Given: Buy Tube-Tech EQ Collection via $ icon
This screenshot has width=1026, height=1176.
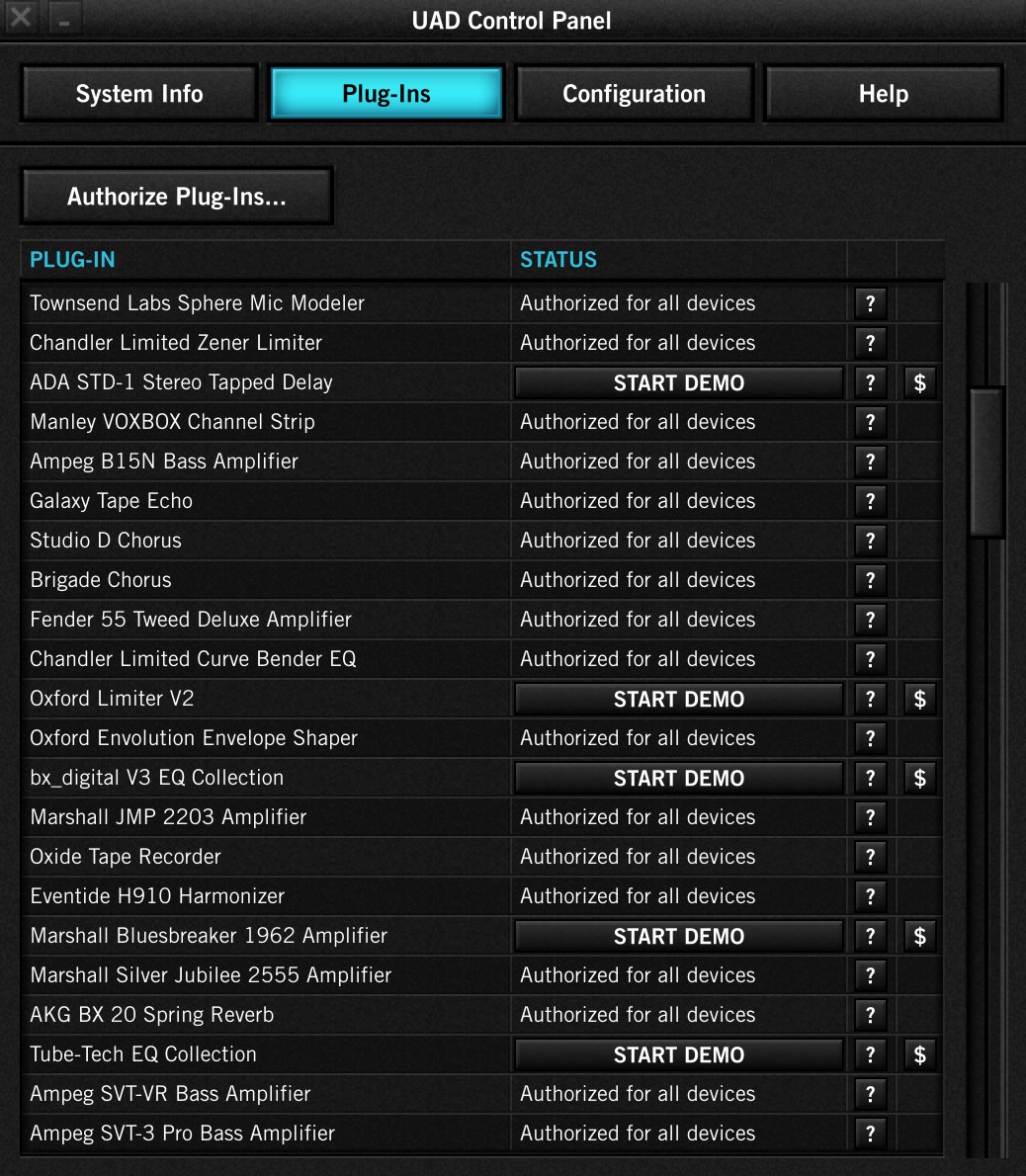Looking at the screenshot, I should (x=920, y=1055).
